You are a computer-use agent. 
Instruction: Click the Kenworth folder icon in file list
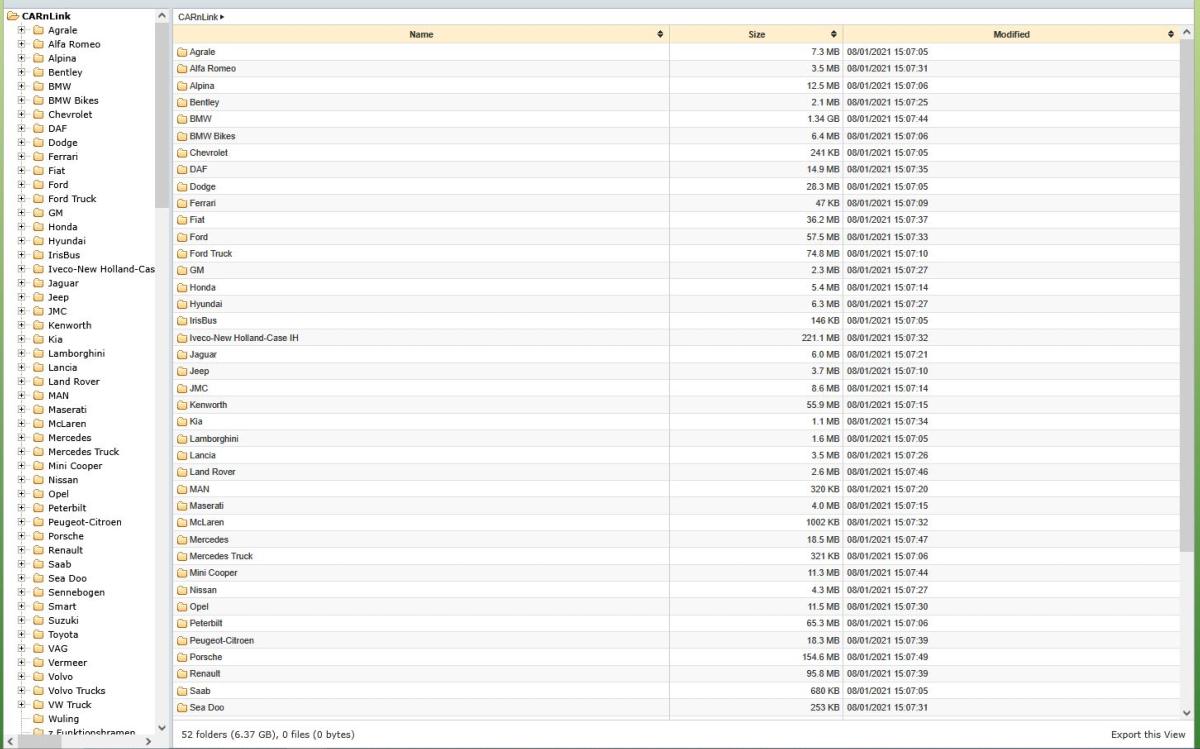tap(182, 405)
